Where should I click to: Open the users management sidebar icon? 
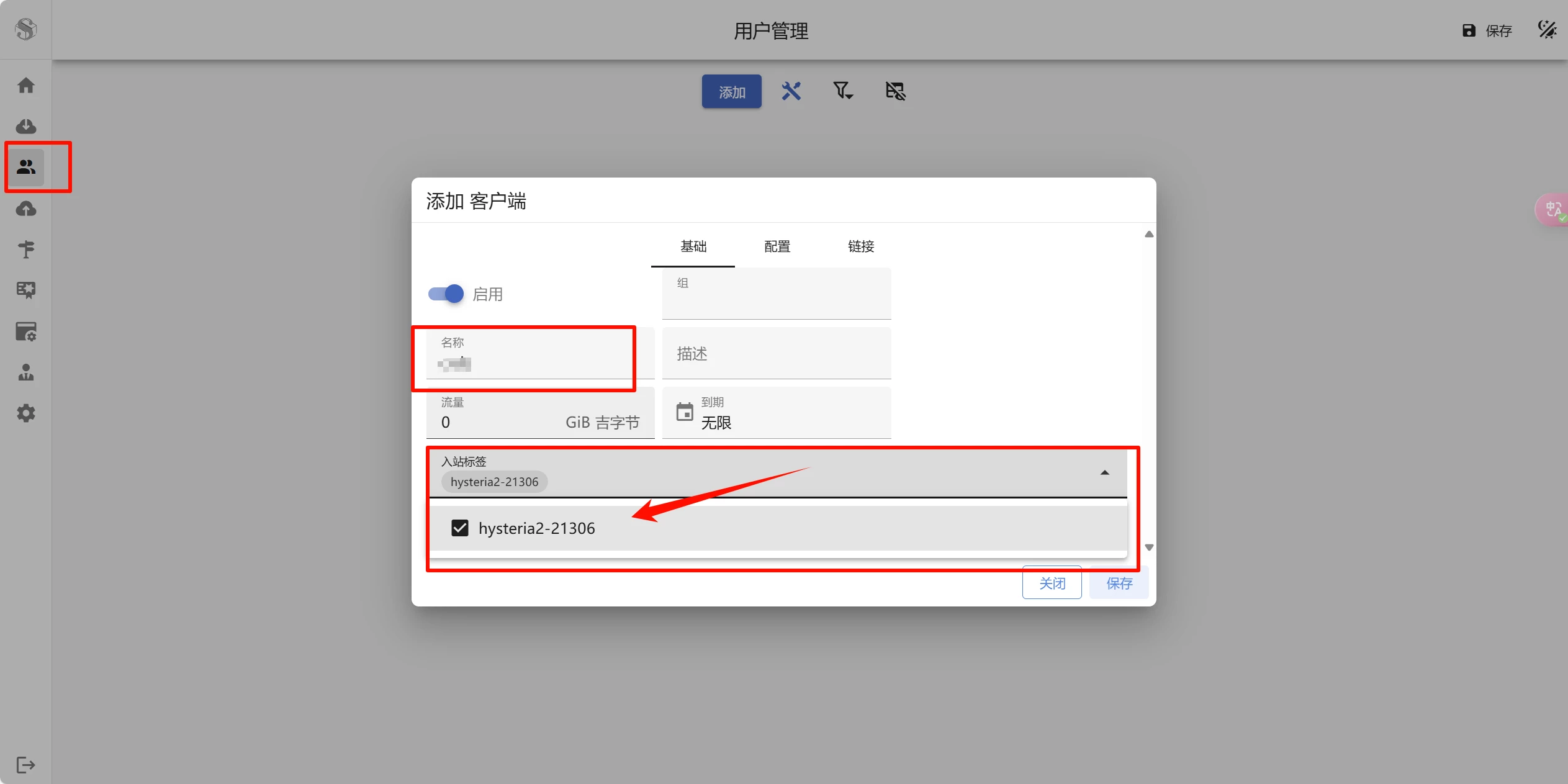25,166
